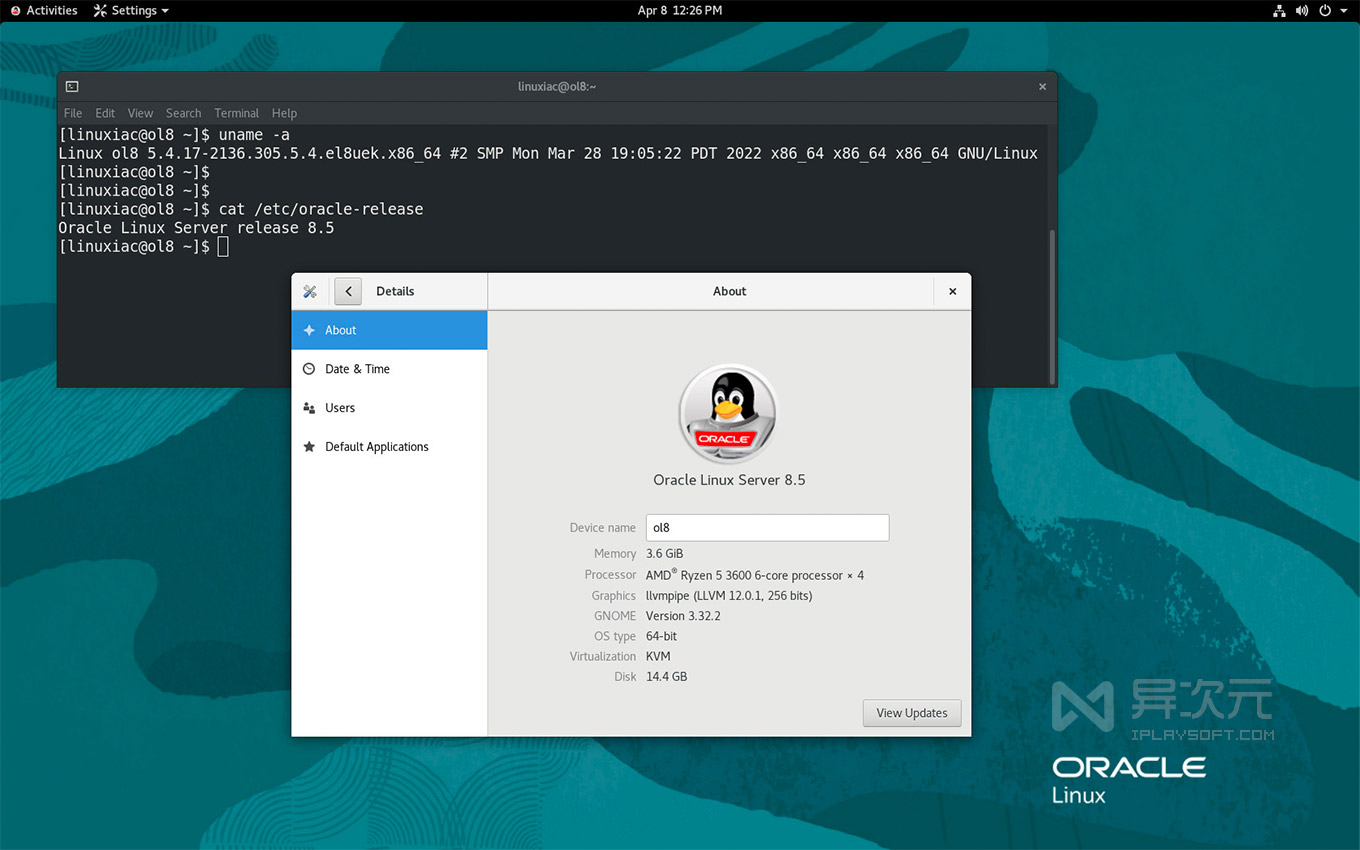Click the 'Oracle Linux Server 8.5' heading text
The height and width of the screenshot is (850, 1360).
(x=729, y=480)
